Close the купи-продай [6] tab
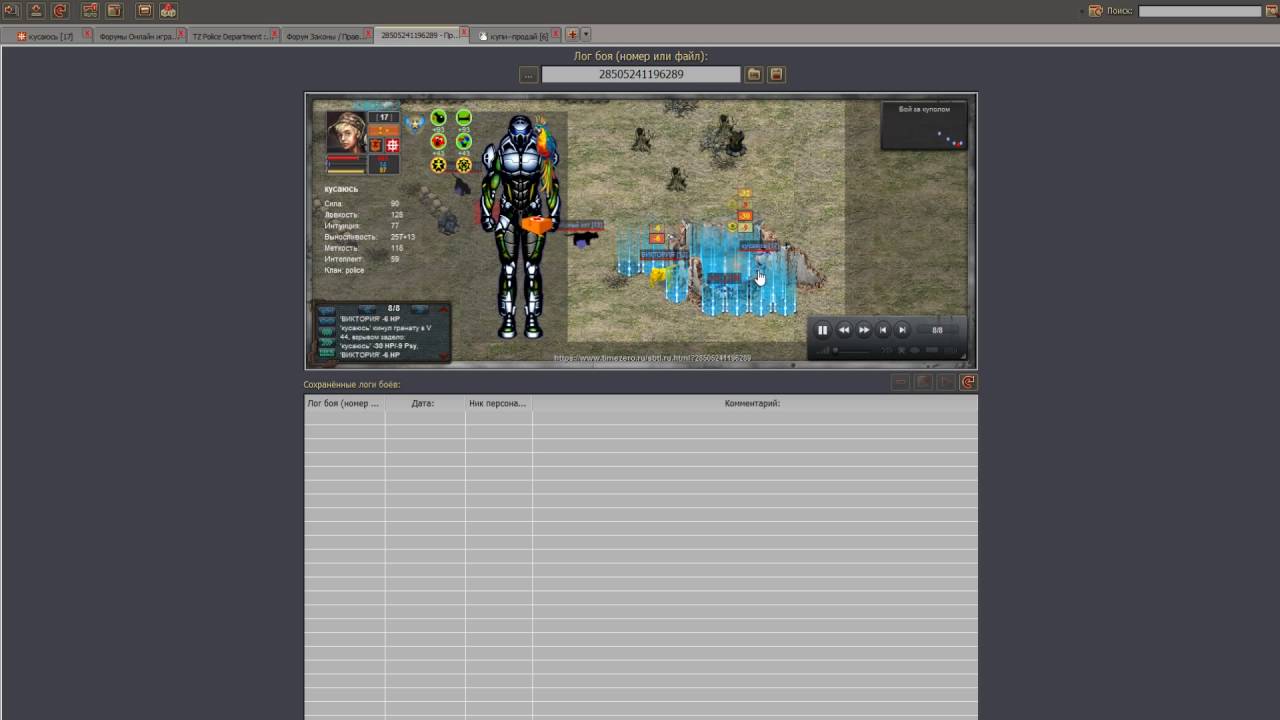1280x720 pixels. pos(556,34)
